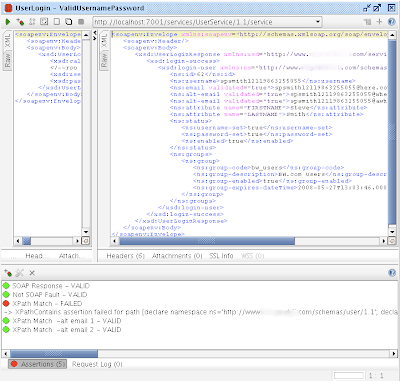The width and height of the screenshot is (400, 381).
Task: Minimize internal window icon in title bar
Action: tap(367, 8)
